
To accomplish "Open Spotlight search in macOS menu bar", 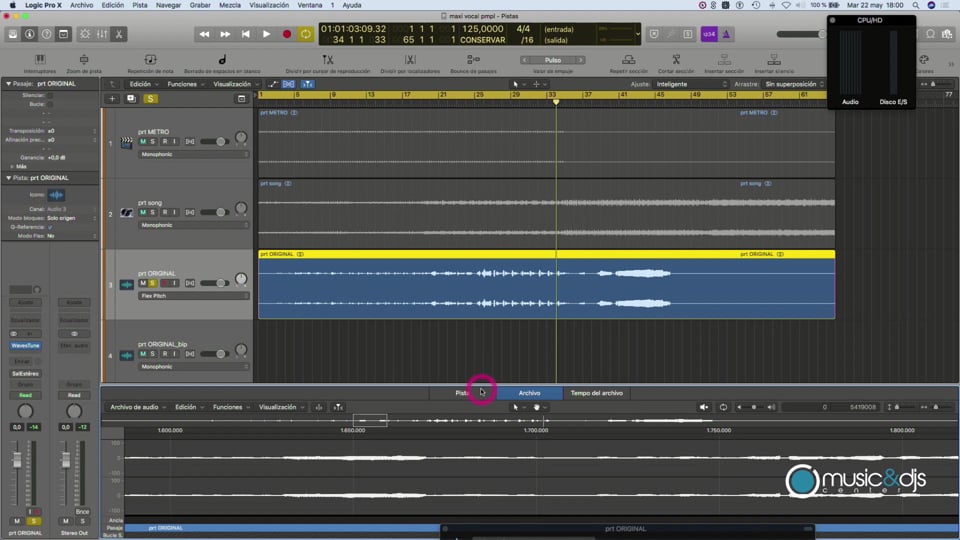I will [x=915, y=5].
